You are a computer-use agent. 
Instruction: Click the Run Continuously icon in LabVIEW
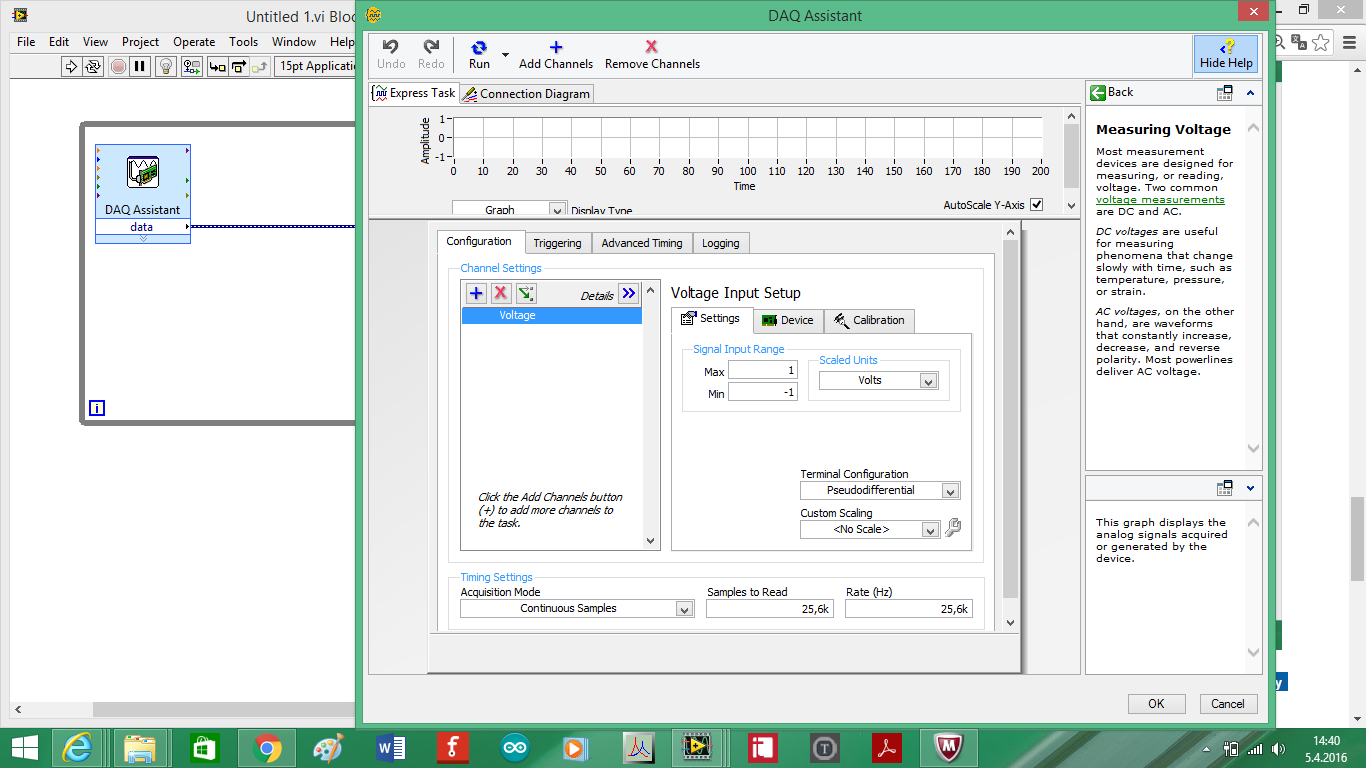[x=93, y=66]
